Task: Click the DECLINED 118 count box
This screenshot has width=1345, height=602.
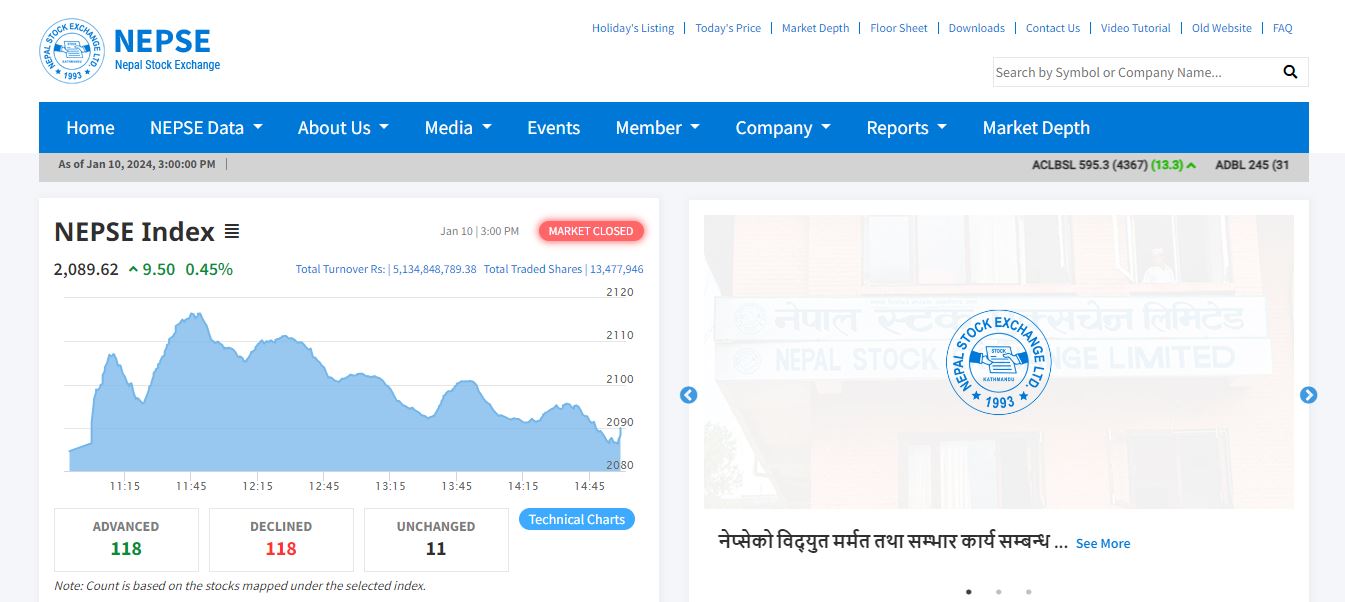Action: click(281, 540)
